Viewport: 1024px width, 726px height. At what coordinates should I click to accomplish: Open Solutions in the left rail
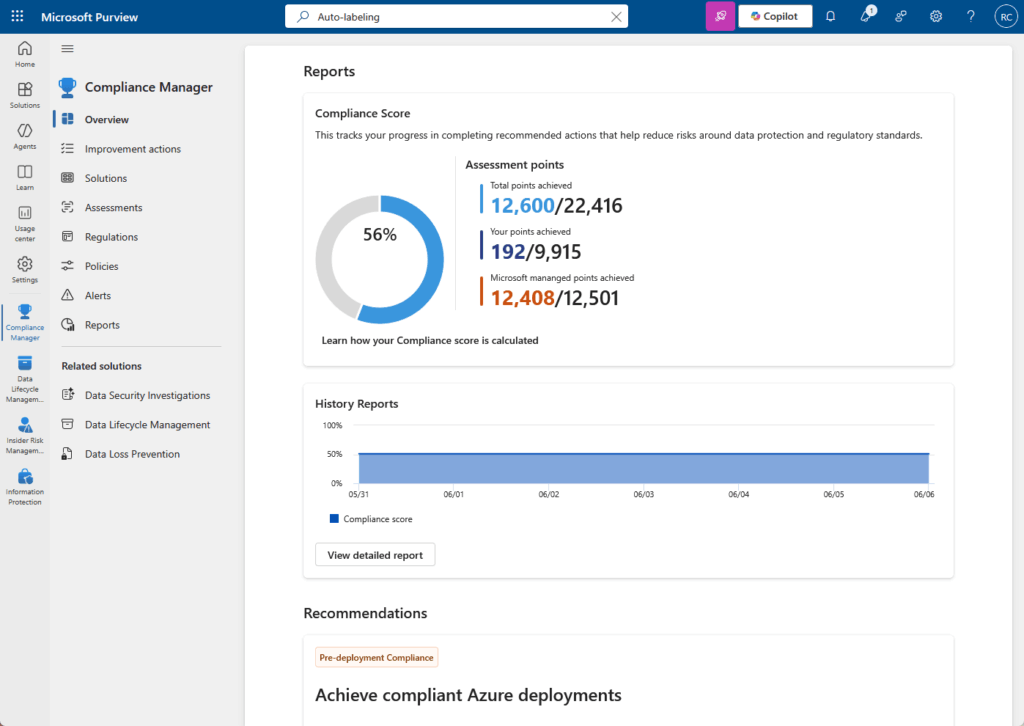(25, 95)
